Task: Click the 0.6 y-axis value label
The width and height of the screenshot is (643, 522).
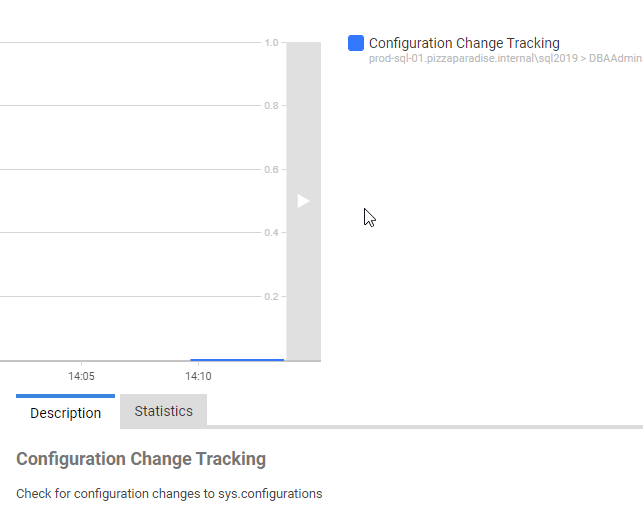Action: [x=271, y=170]
